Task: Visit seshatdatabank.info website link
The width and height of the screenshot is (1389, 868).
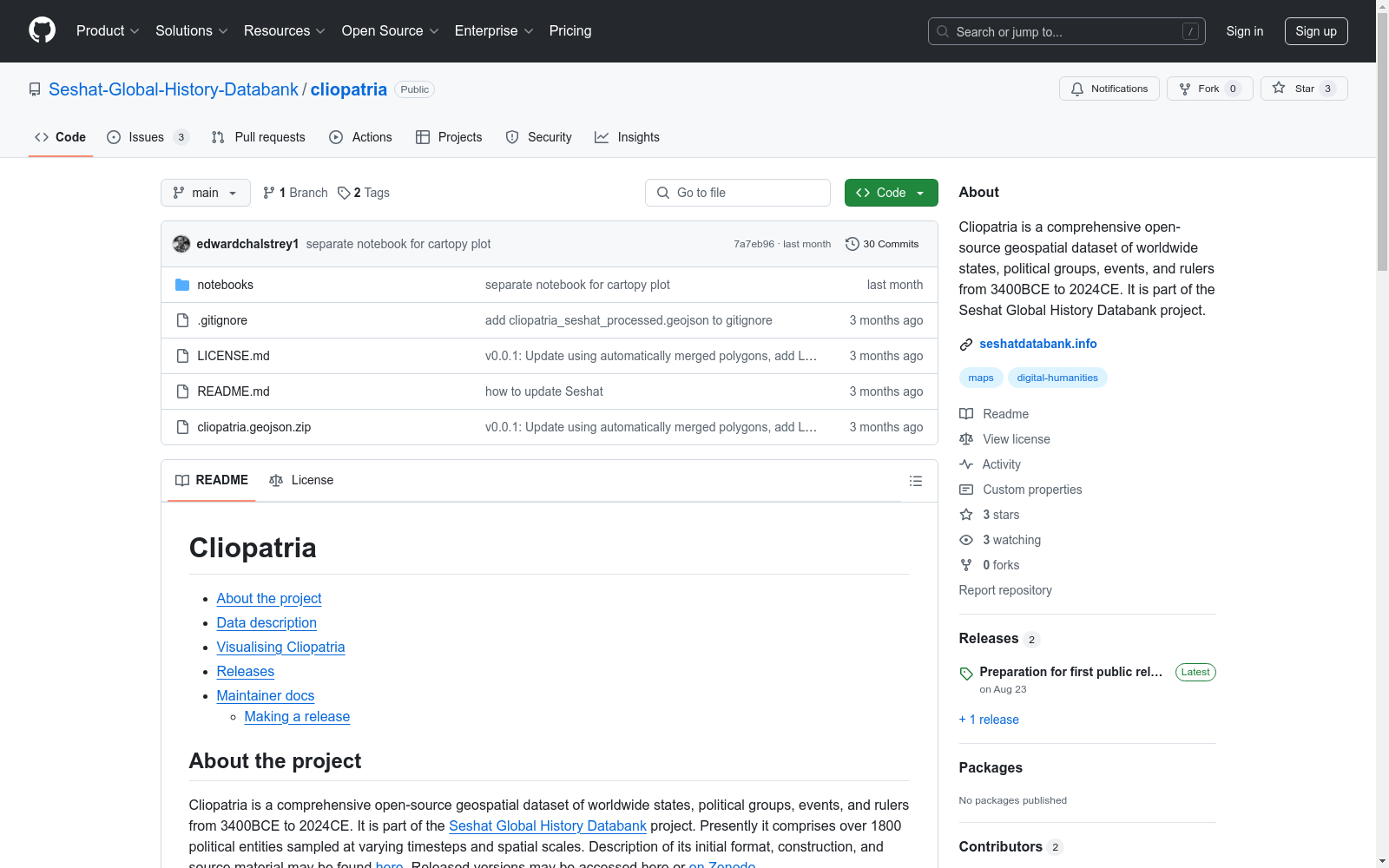Action: 1038,344
